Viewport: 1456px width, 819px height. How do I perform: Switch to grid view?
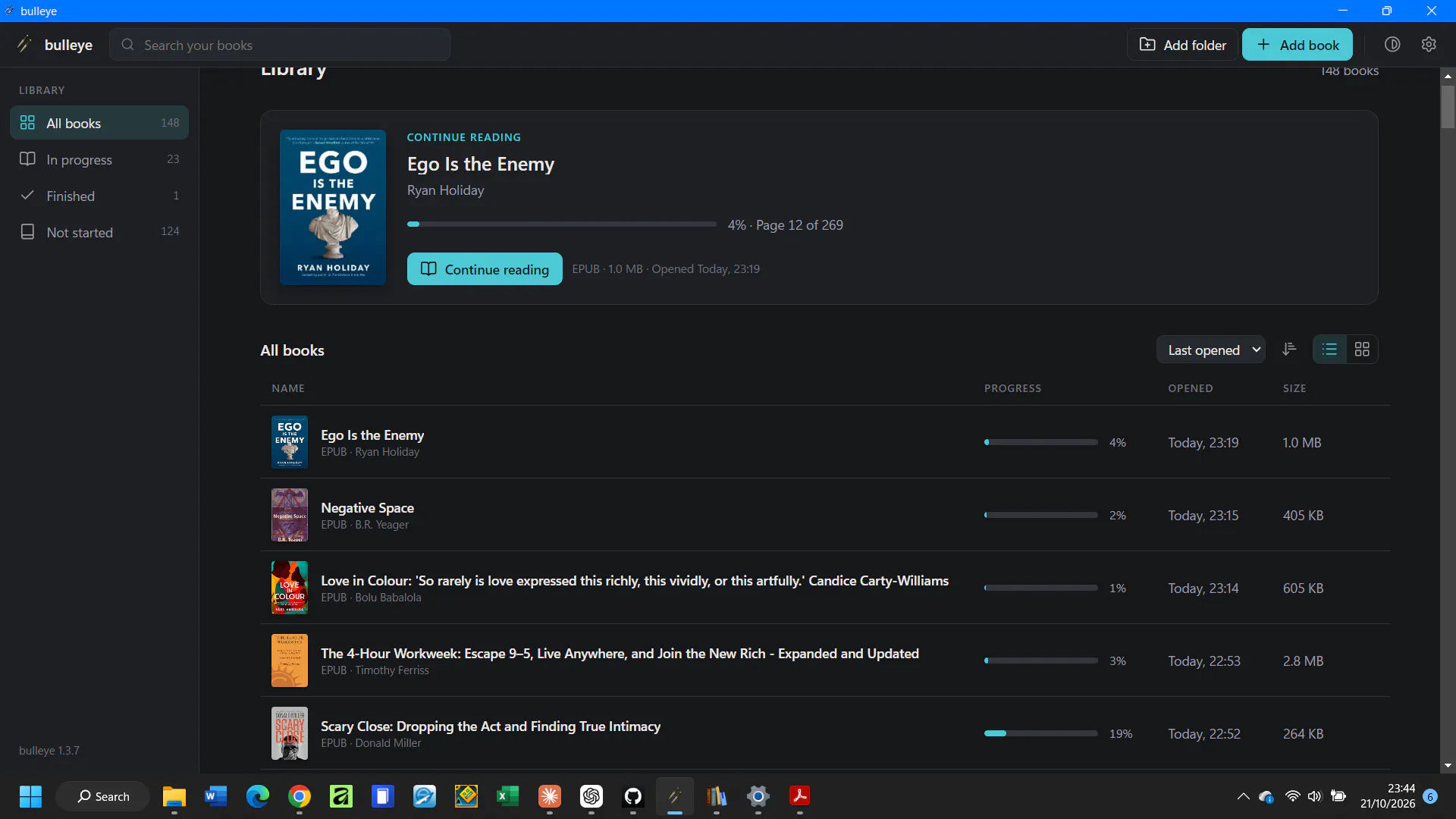1362,349
